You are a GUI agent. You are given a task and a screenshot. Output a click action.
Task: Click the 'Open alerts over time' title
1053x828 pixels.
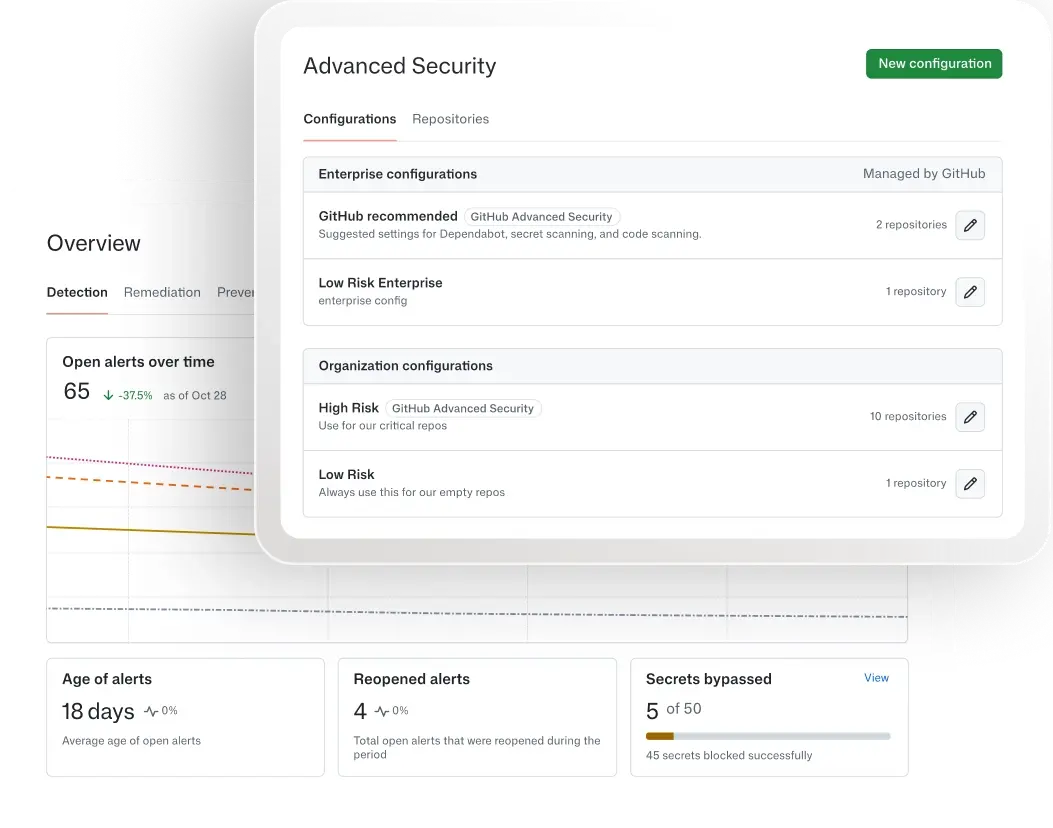[138, 362]
